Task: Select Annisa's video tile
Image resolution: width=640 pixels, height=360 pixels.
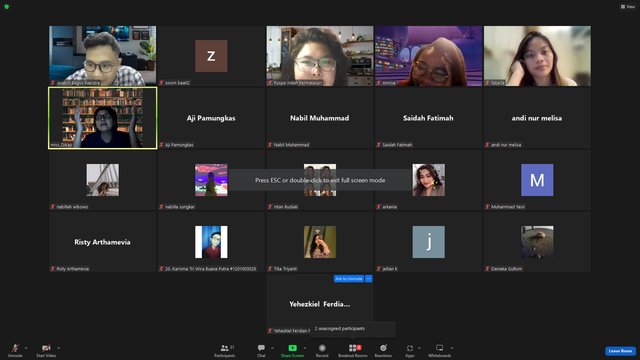Action: [428, 56]
